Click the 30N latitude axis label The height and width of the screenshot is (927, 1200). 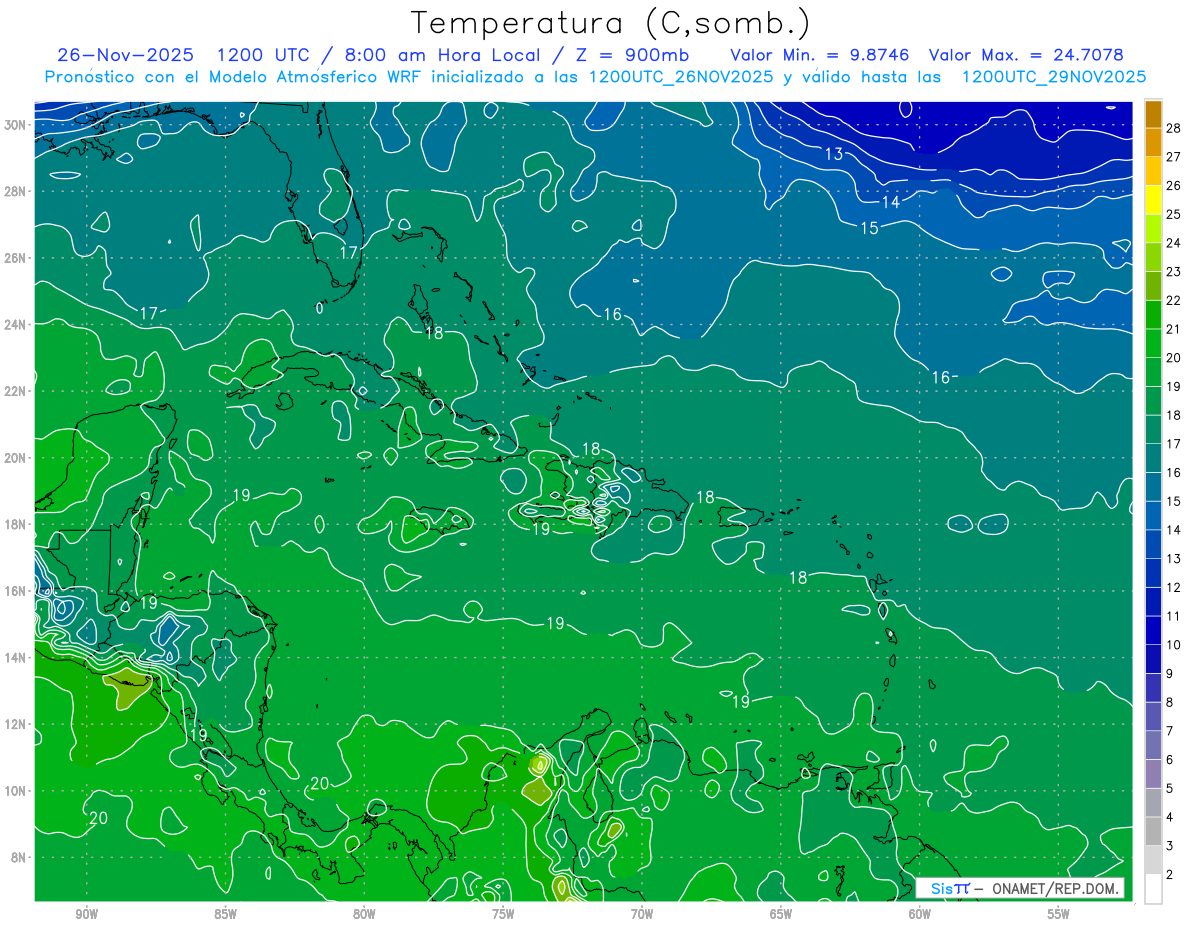(16, 124)
